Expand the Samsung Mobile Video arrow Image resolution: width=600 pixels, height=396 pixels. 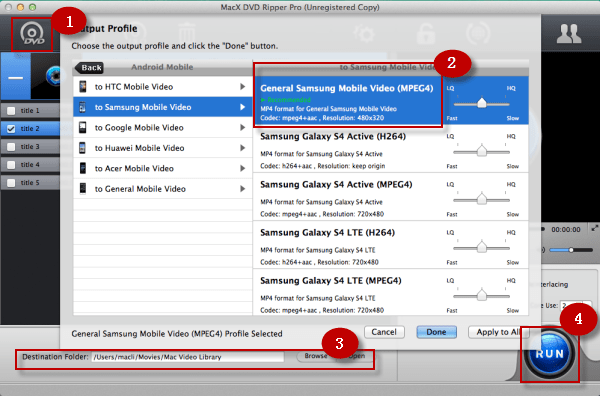coord(243,107)
